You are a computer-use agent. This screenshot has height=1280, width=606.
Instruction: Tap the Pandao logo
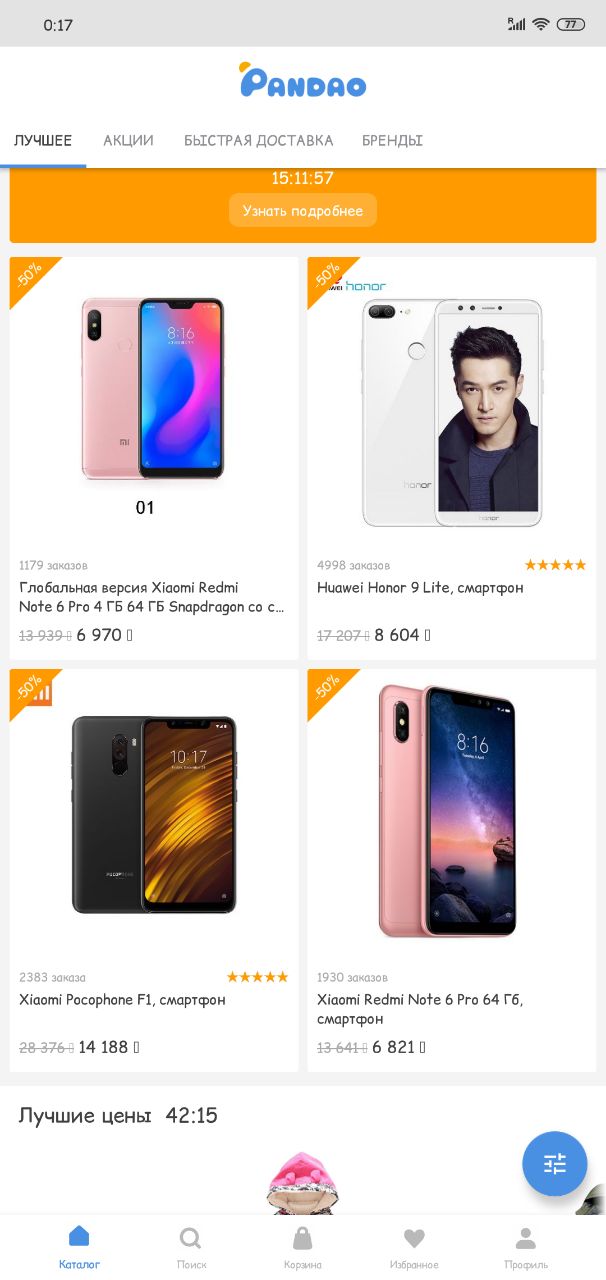point(303,80)
